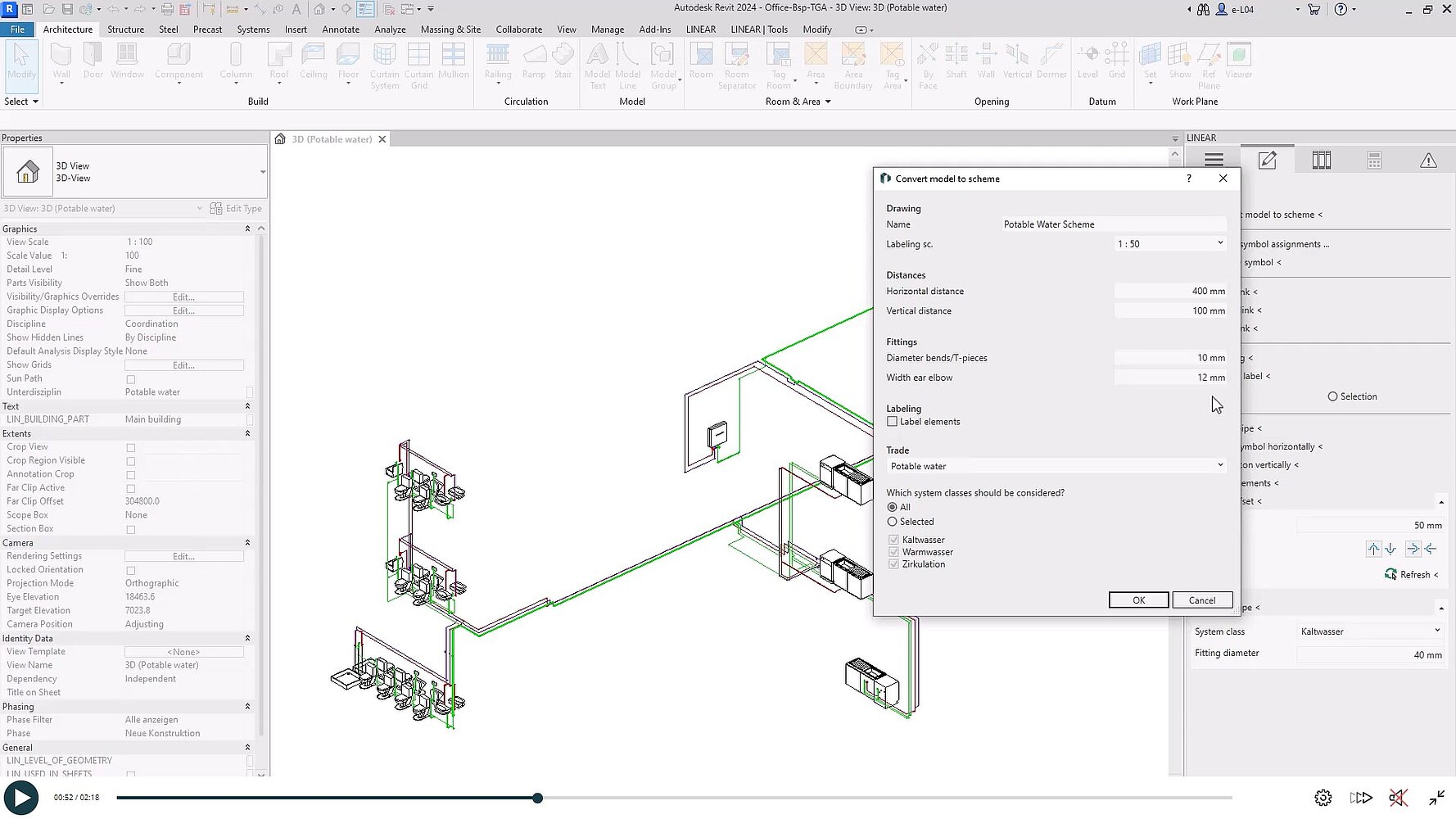Uncheck the Zirkulation system class
This screenshot has height=819, width=1456.
click(893, 564)
